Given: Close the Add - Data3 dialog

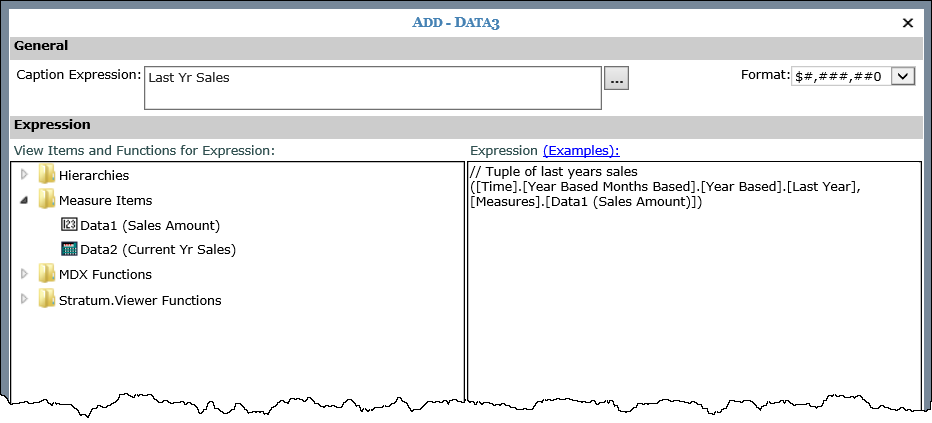Looking at the screenshot, I should [908, 22].
